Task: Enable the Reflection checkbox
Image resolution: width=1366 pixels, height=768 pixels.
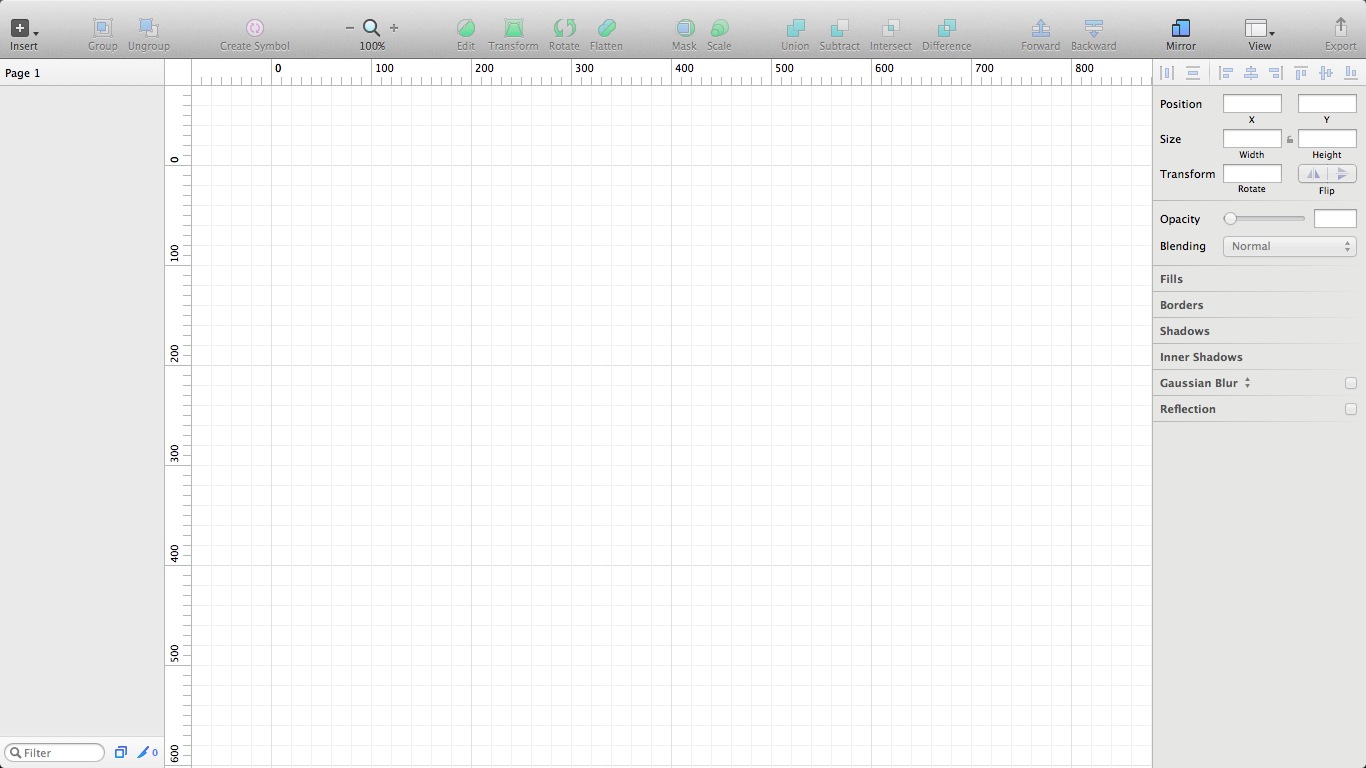Action: tap(1351, 409)
